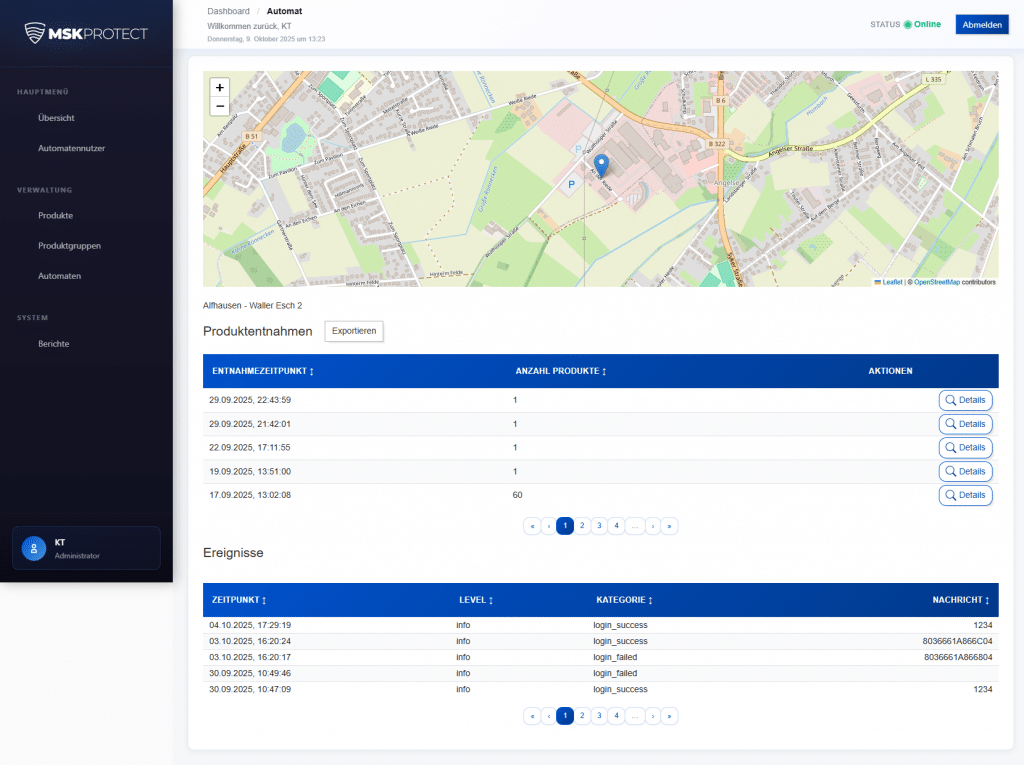Click the Abmelden button
Viewport: 1024px width, 765px height.
pos(981,23)
